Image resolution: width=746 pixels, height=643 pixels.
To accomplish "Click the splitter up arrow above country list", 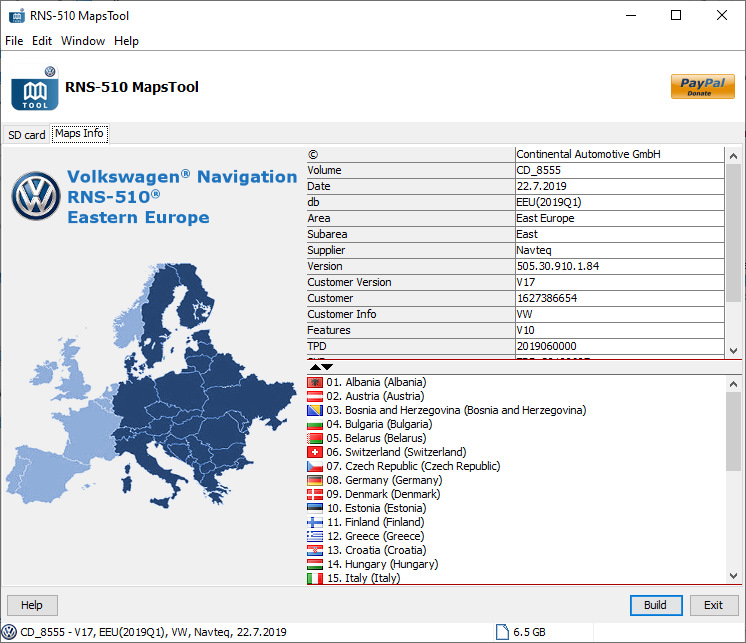I will coord(315,367).
